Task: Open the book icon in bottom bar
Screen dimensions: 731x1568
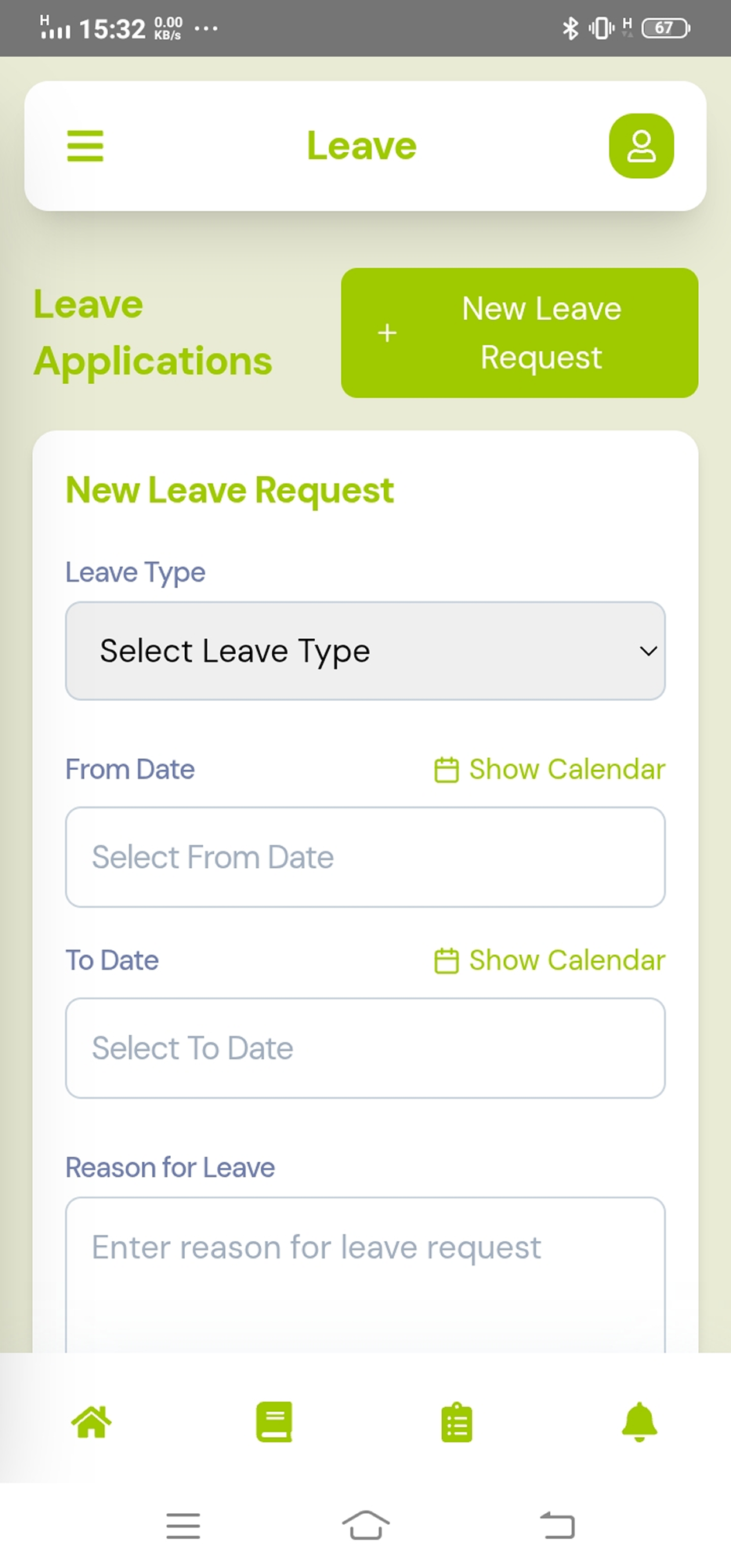Action: [x=274, y=1421]
